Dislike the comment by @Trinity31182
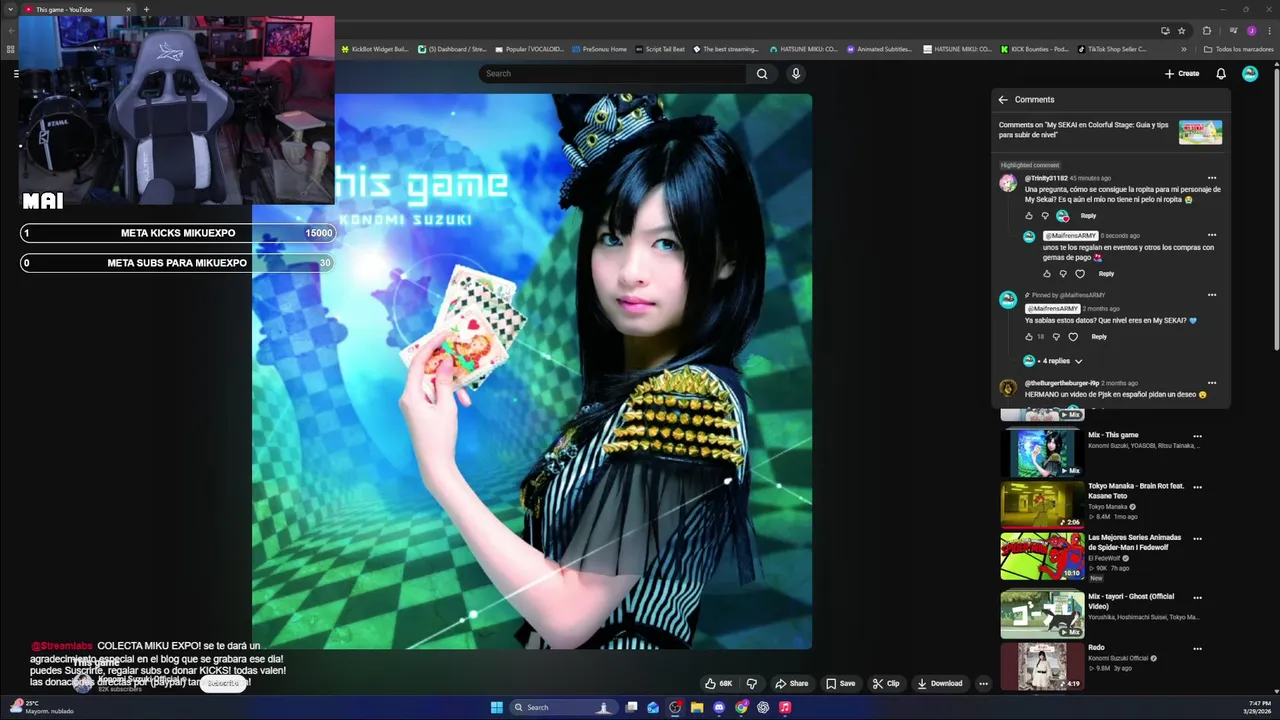 1046,216
